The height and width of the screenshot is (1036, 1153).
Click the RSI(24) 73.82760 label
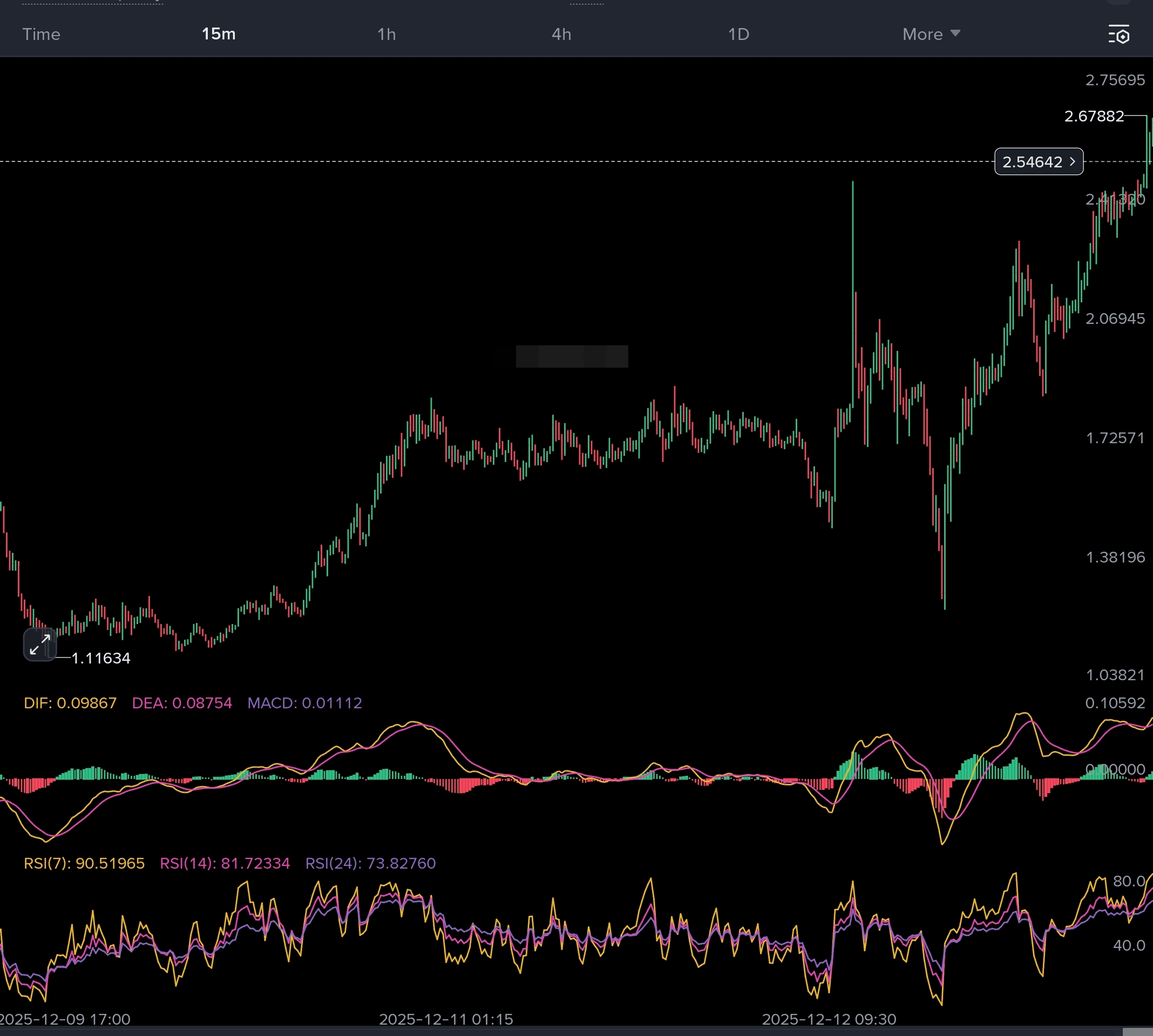pyautogui.click(x=370, y=864)
